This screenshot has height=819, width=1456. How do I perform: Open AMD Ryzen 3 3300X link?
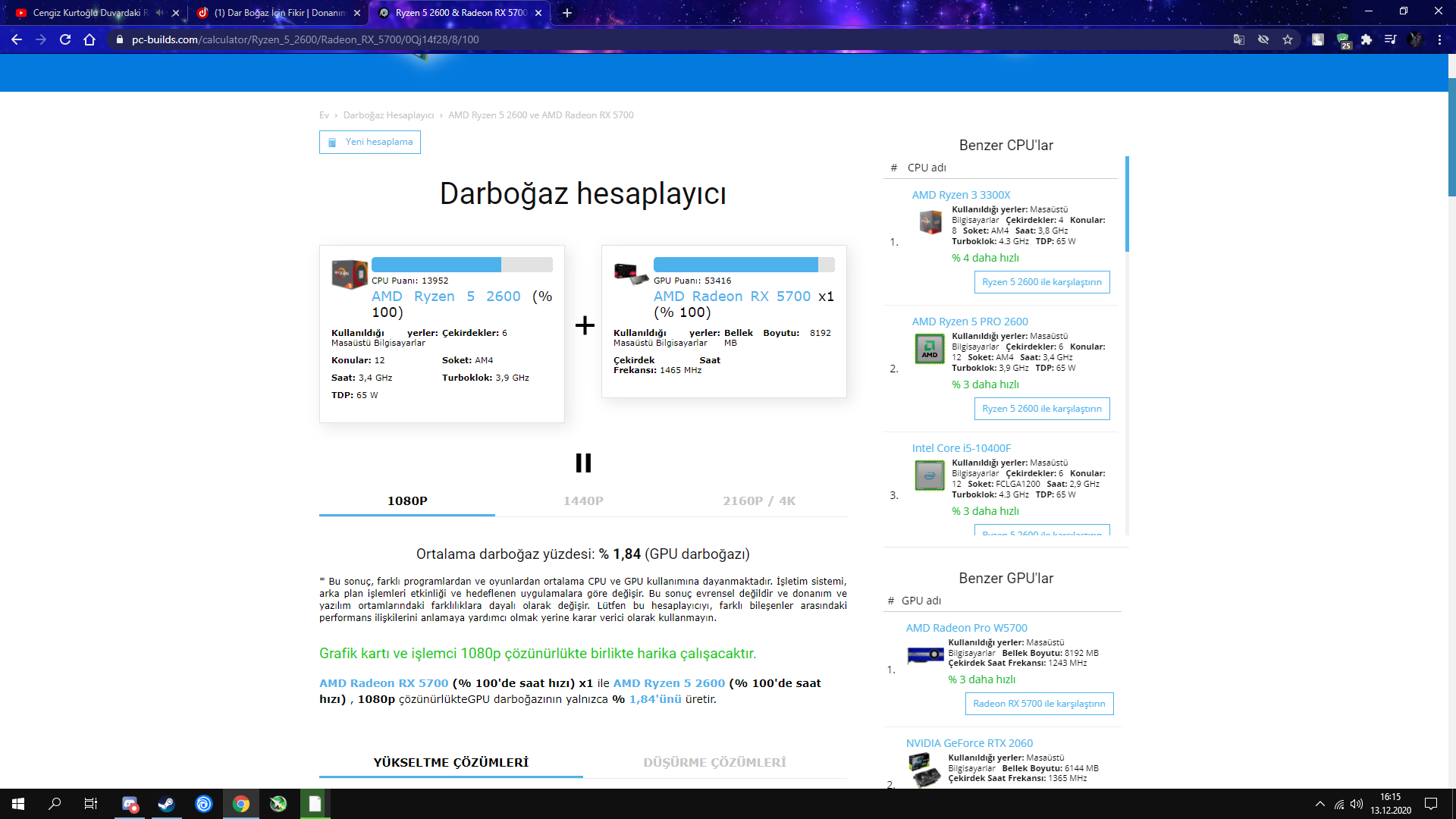point(961,195)
